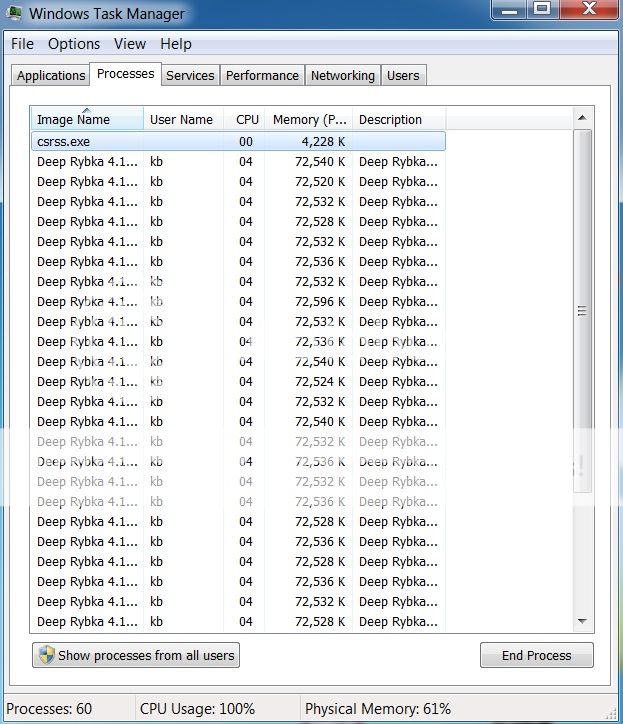The height and width of the screenshot is (724, 623).
Task: Click Show processes from all users
Action: click(x=136, y=655)
